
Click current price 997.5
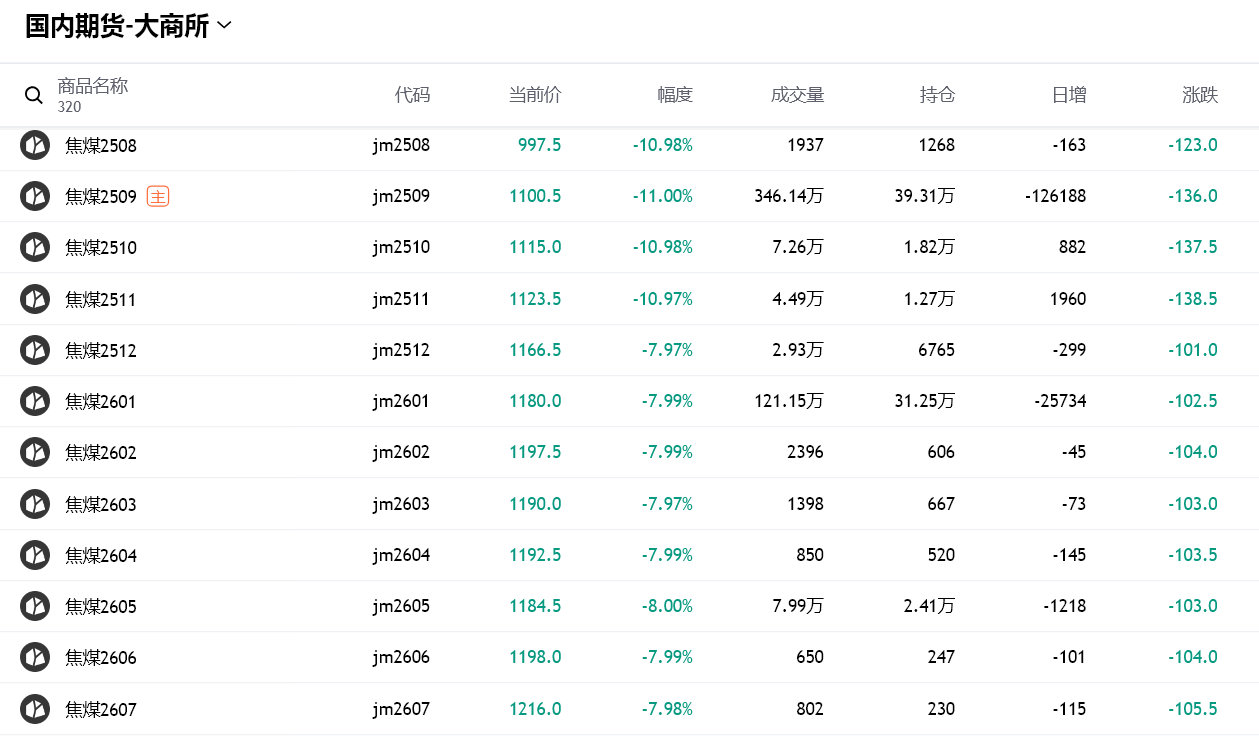[540, 145]
